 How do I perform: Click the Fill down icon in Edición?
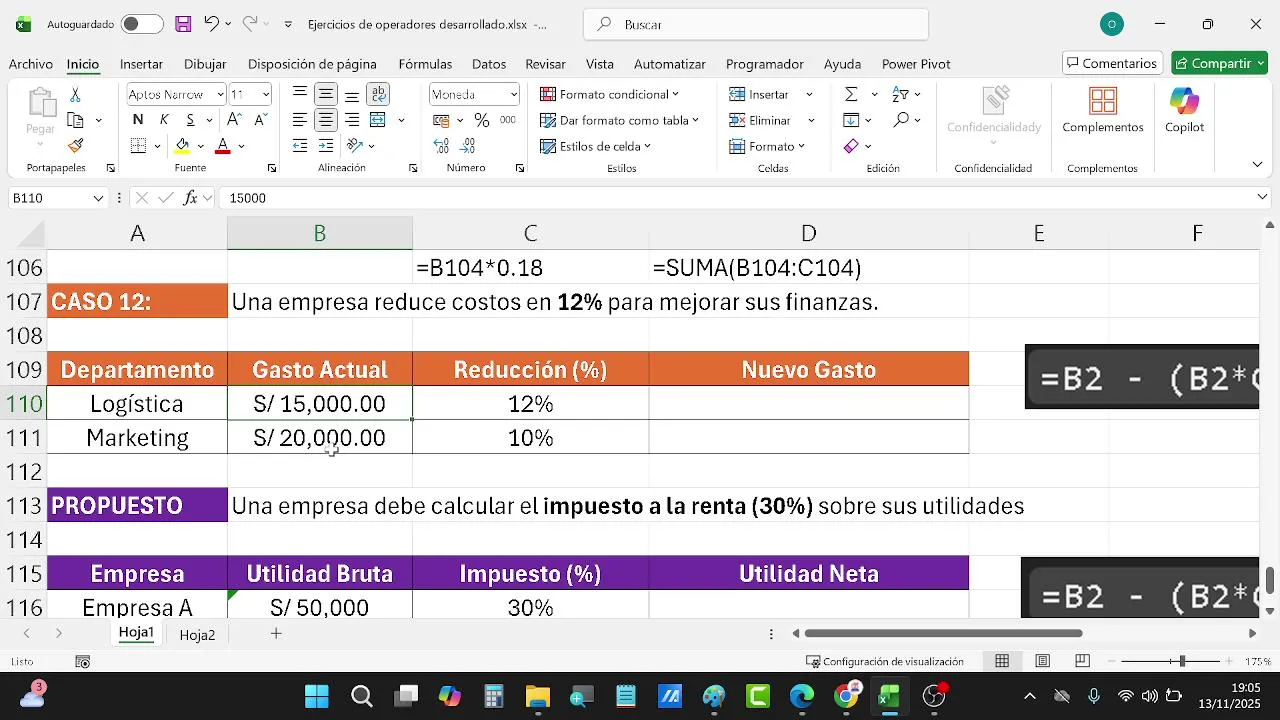[x=851, y=120]
